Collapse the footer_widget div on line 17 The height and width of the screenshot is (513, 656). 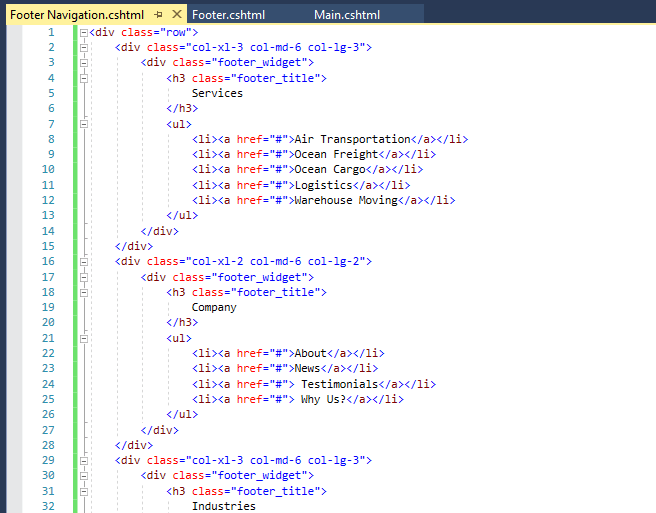(x=82, y=277)
